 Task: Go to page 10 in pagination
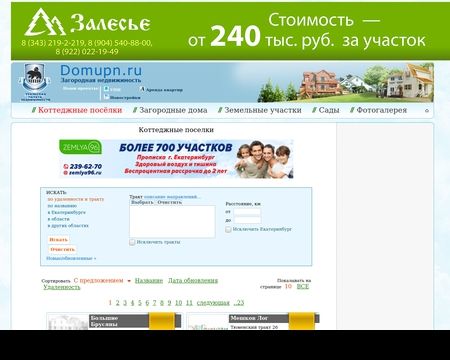179,303
